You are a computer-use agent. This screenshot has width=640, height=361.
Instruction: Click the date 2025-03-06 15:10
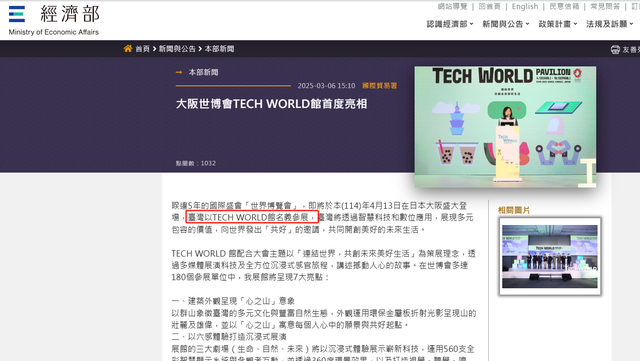coord(326,86)
